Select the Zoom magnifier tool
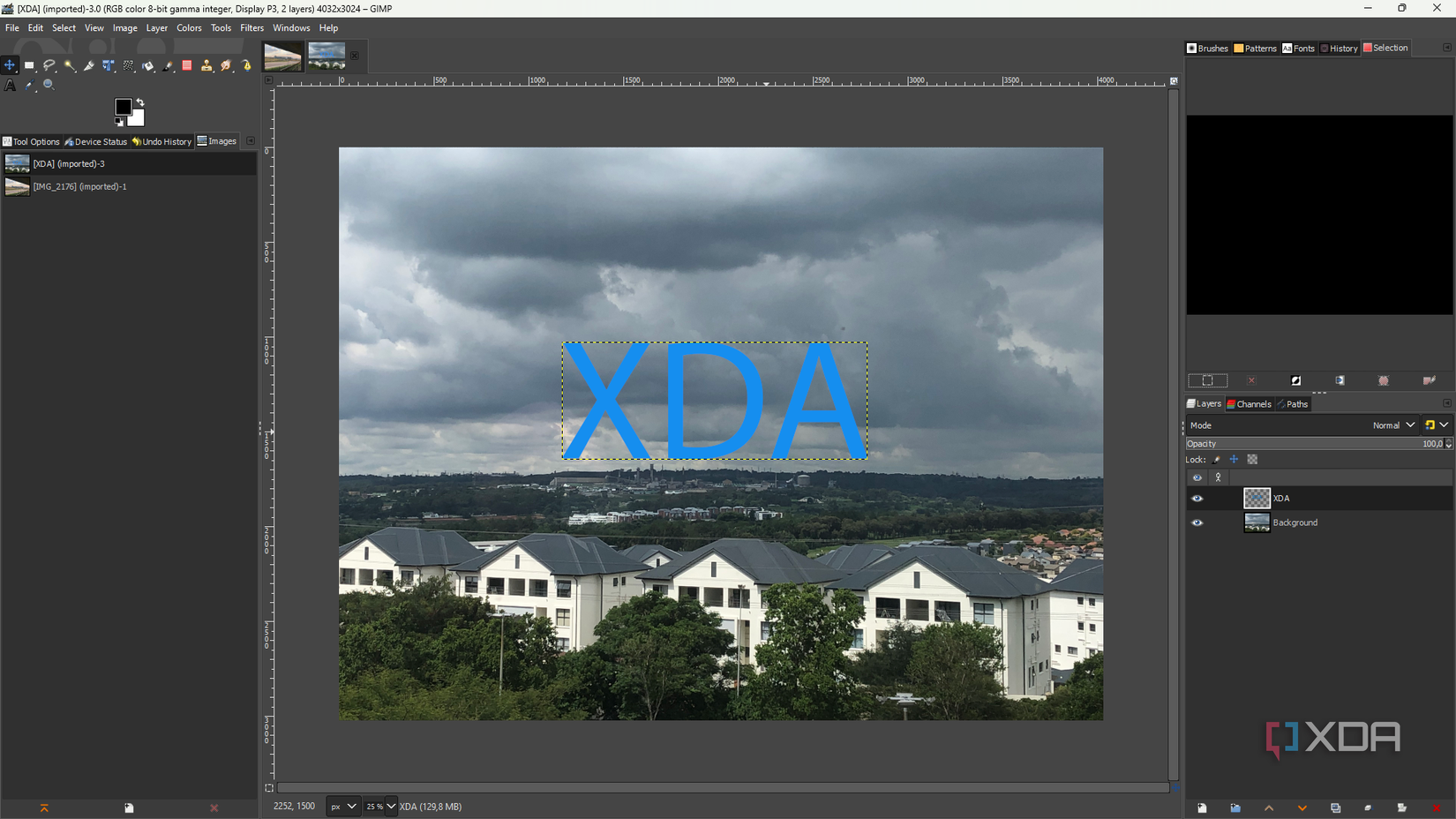Screen dimensions: 1456x819 tap(49, 86)
